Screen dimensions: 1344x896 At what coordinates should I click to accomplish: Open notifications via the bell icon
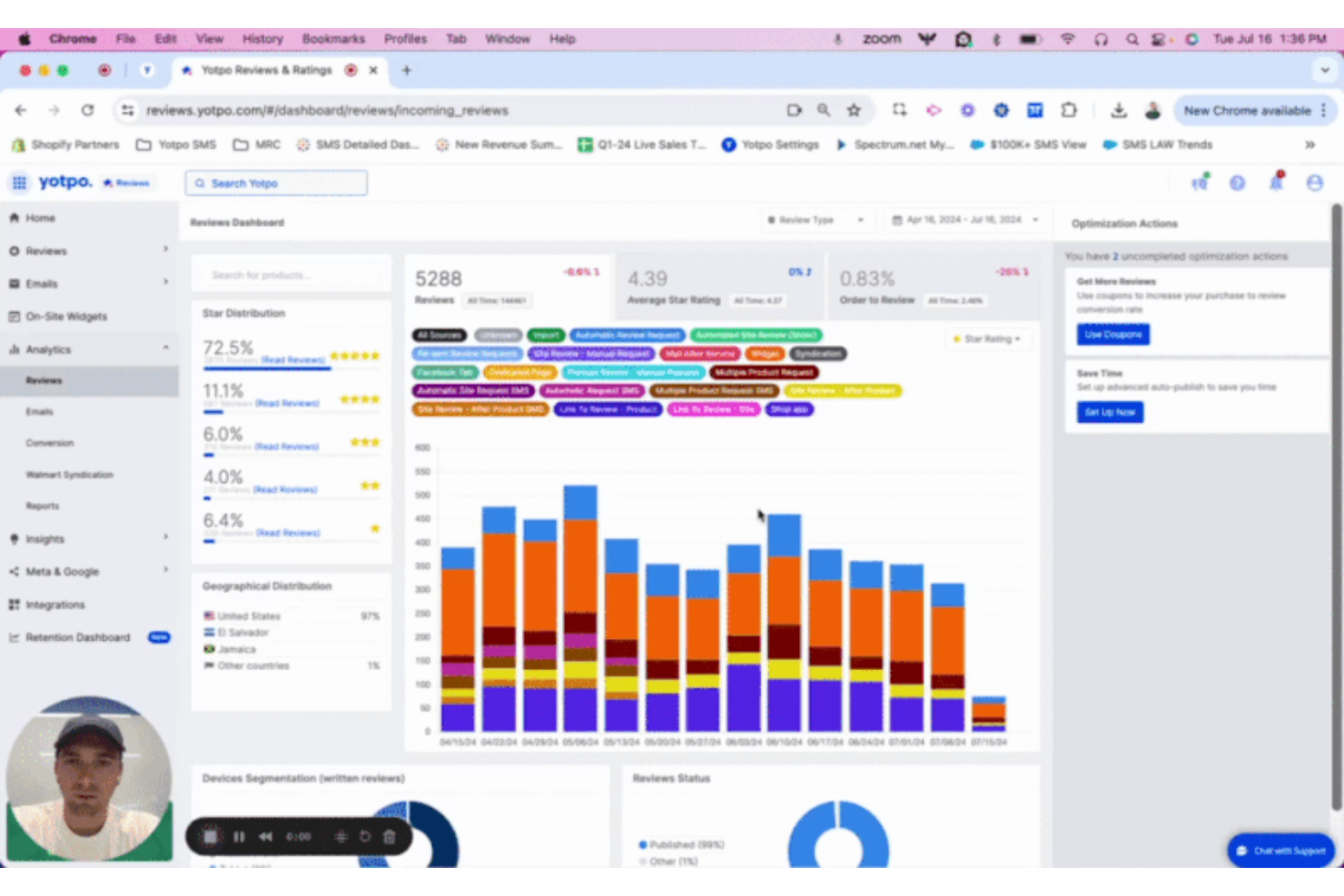[x=1275, y=182]
